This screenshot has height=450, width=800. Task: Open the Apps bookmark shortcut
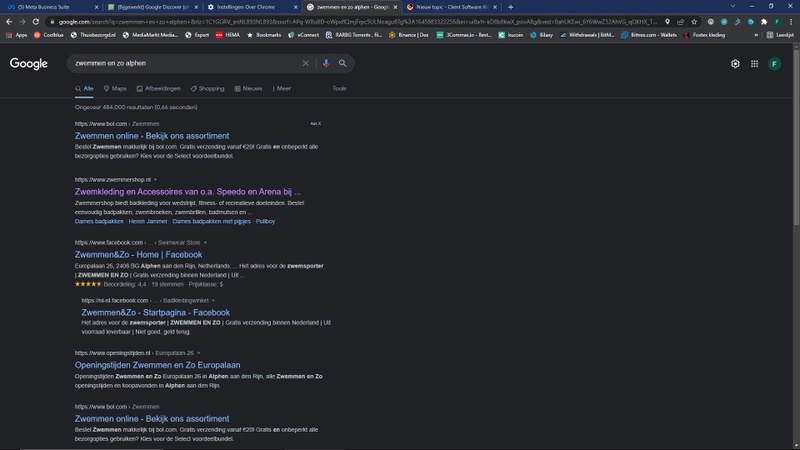click(x=16, y=35)
